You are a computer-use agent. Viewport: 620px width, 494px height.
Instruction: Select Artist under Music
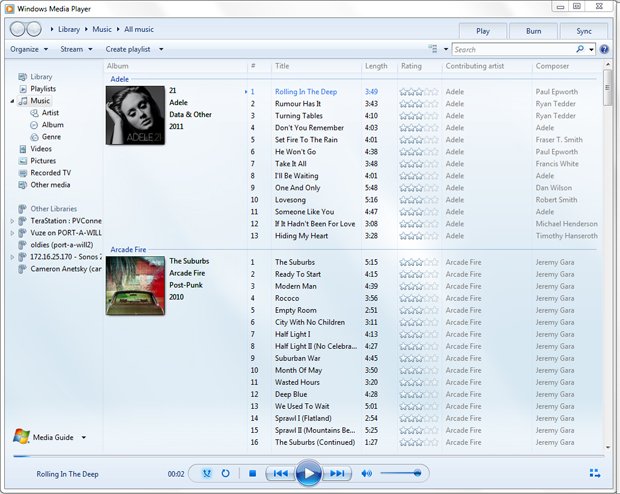(x=50, y=113)
